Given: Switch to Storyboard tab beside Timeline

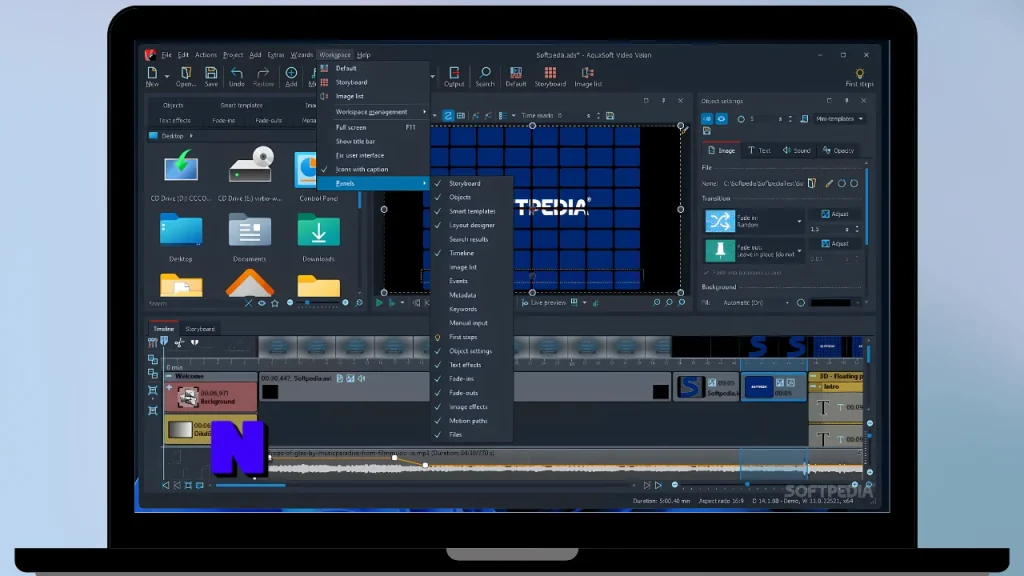Looking at the screenshot, I should [200, 329].
